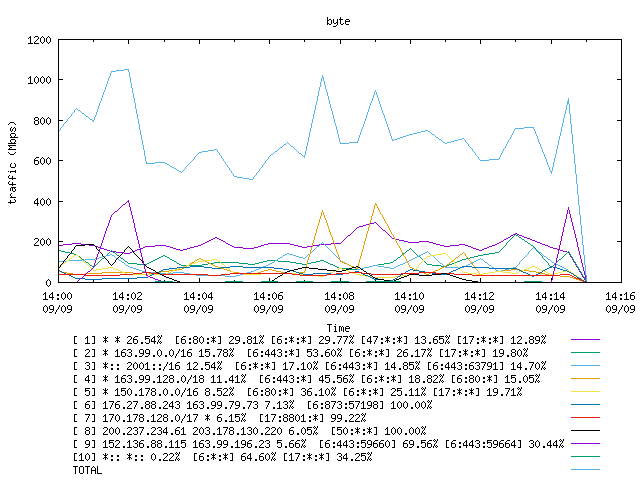Click the y-axis value 1200

click(x=39, y=40)
